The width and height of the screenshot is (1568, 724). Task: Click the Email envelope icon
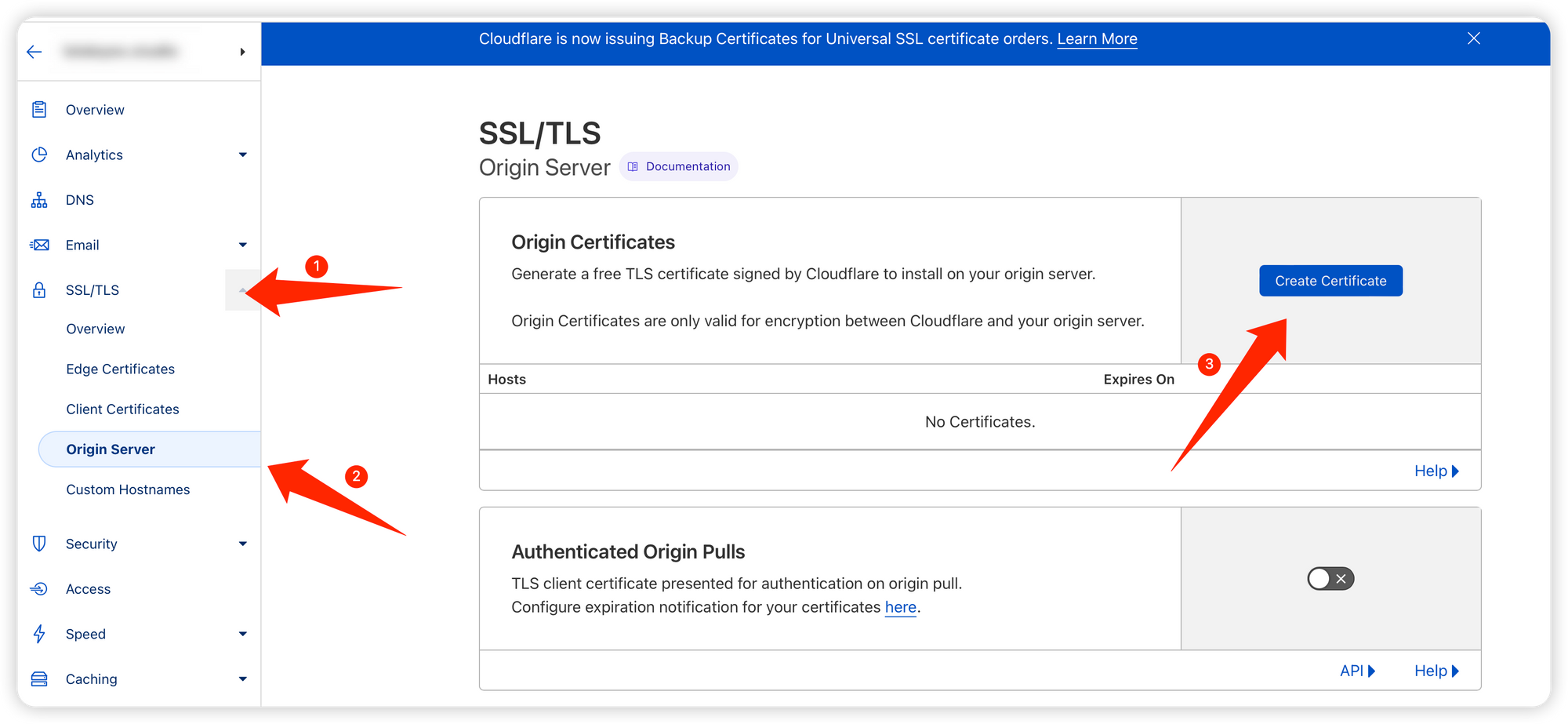pos(39,245)
